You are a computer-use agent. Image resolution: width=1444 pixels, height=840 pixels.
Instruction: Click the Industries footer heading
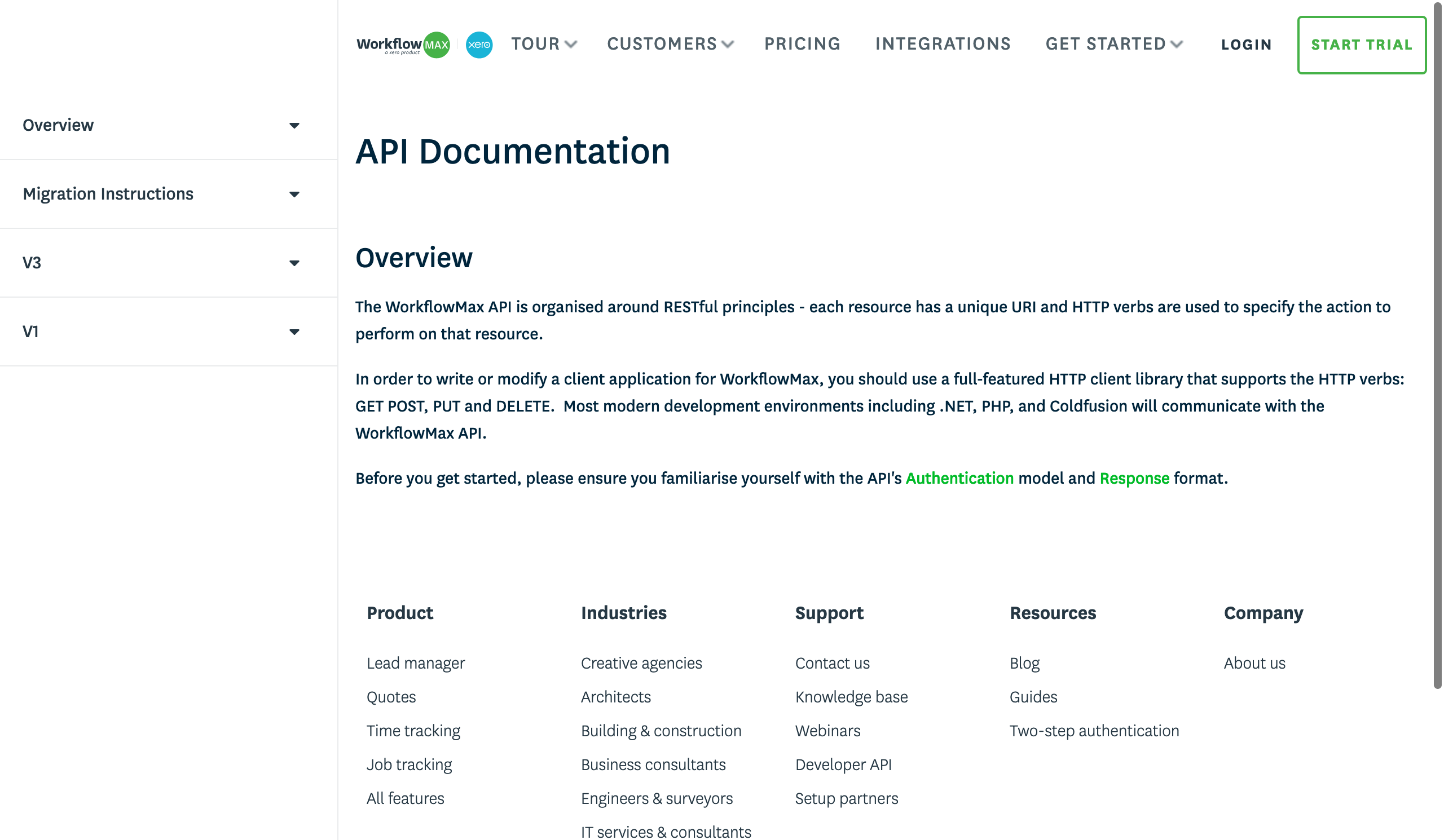[623, 613]
